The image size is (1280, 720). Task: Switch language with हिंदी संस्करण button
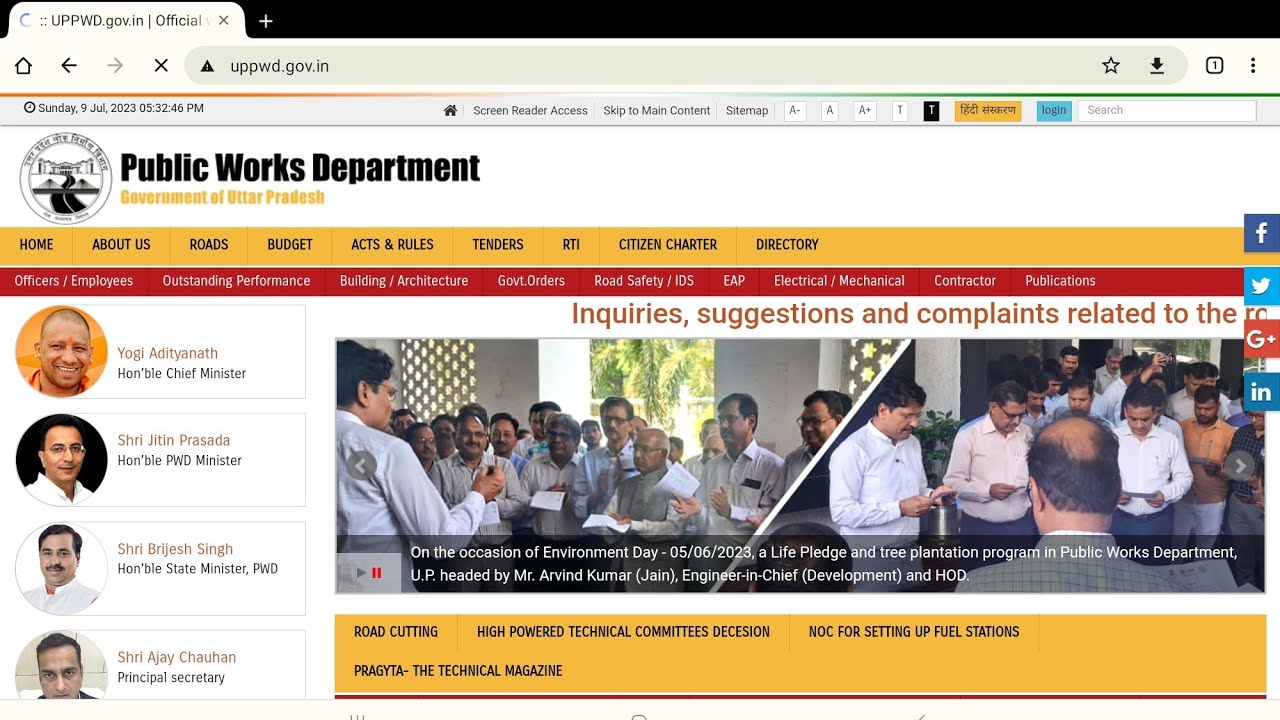[988, 110]
